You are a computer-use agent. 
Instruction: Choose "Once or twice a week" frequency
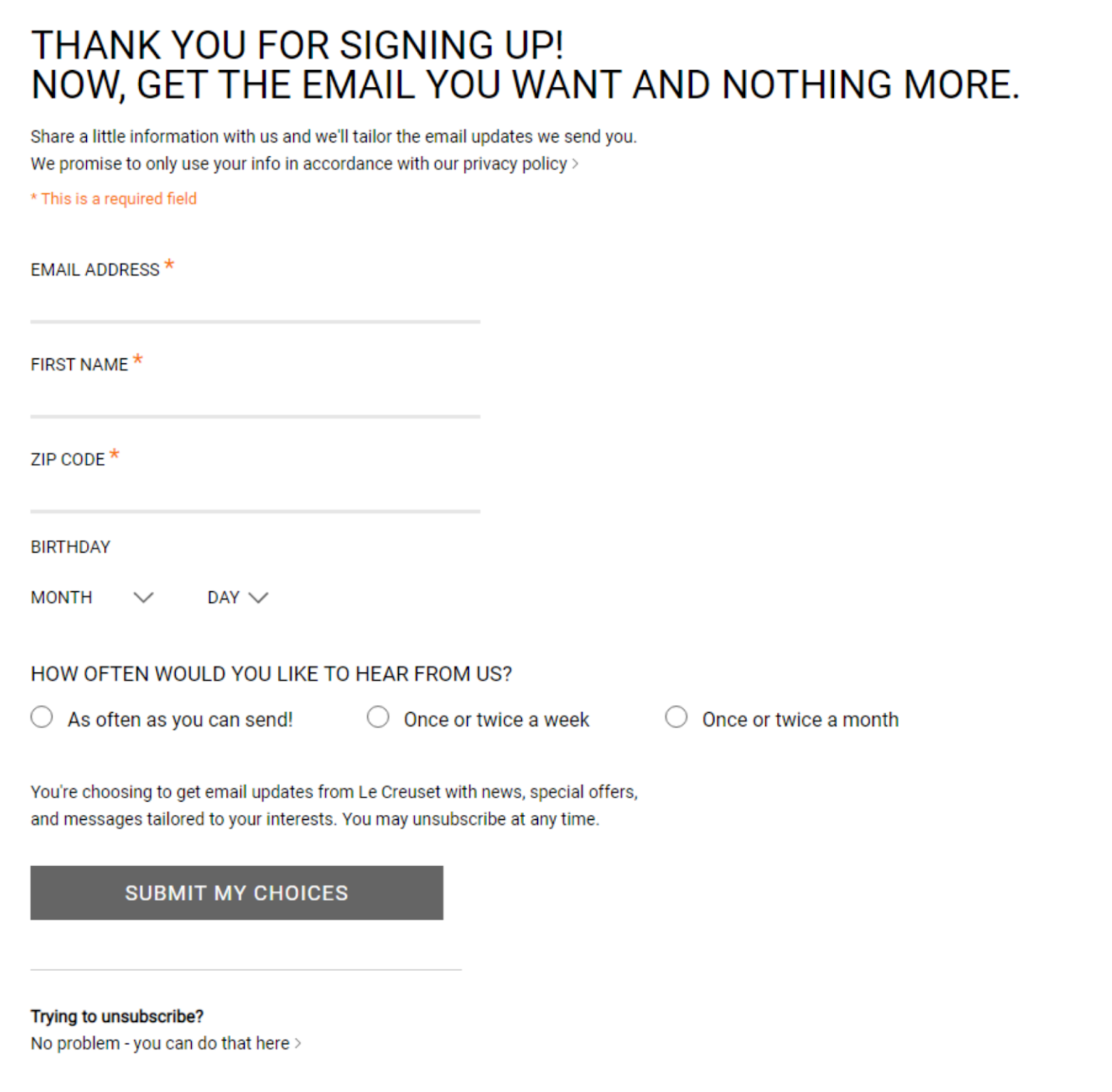[x=379, y=716]
